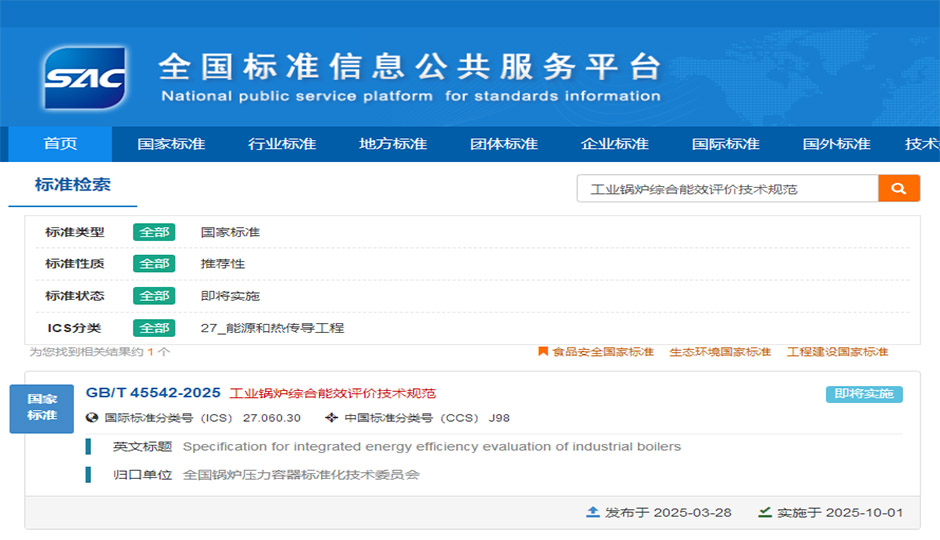The width and height of the screenshot is (940, 540).
Task: Click the globe icon next to 国际标准分类号
Action: (93, 418)
